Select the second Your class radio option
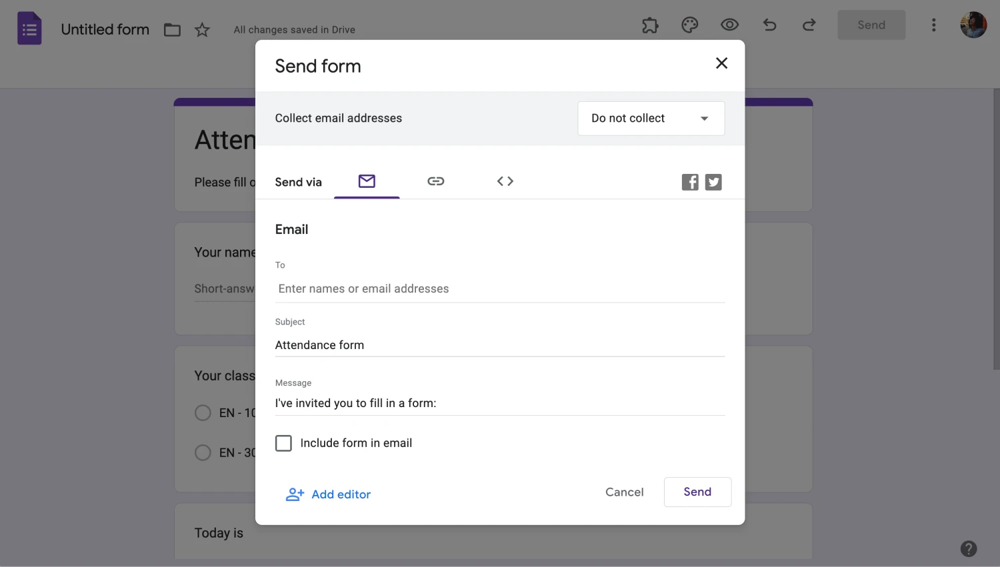Screen dimensions: 1000x567 coord(203,452)
